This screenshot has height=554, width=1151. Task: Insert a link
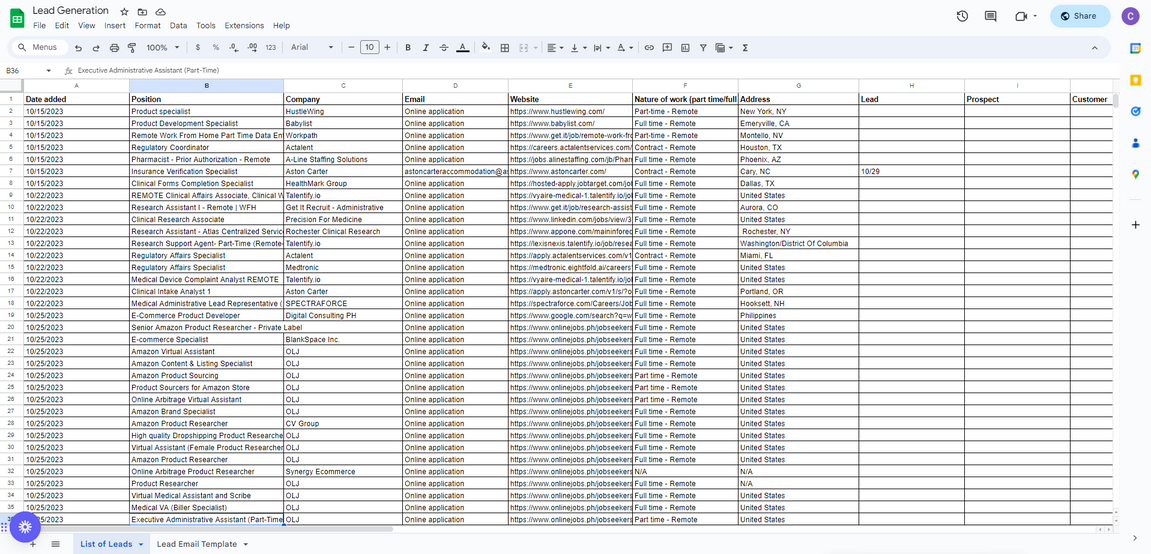click(x=649, y=48)
